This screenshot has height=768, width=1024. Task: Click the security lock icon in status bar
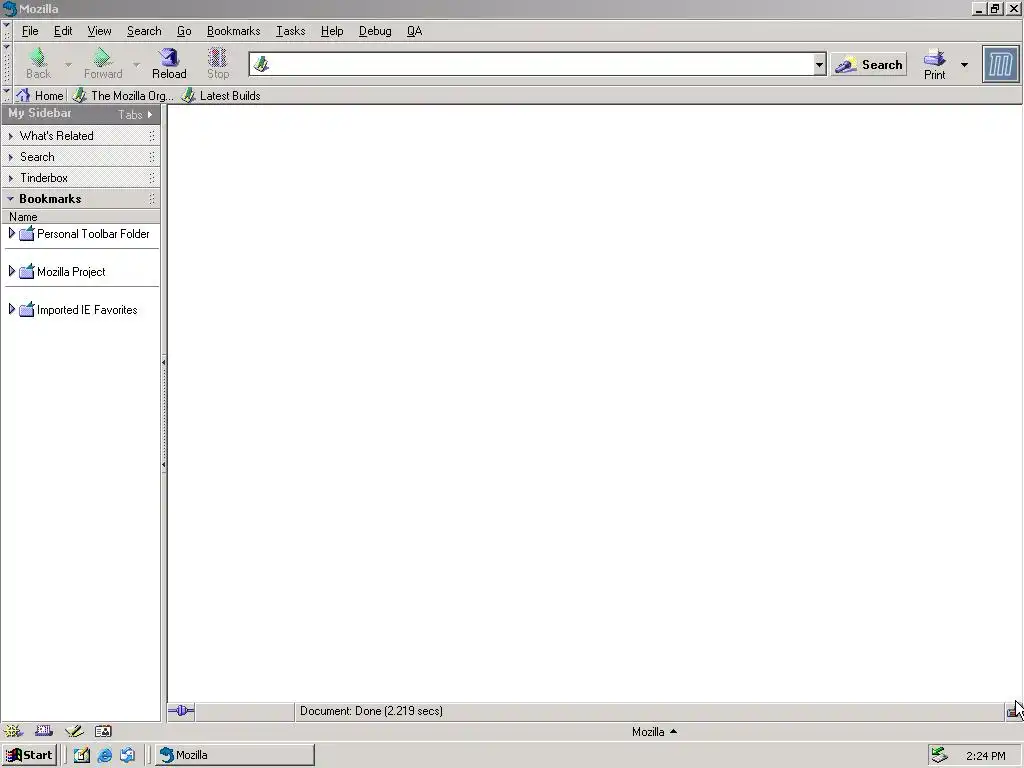pyautogui.click(x=1013, y=711)
